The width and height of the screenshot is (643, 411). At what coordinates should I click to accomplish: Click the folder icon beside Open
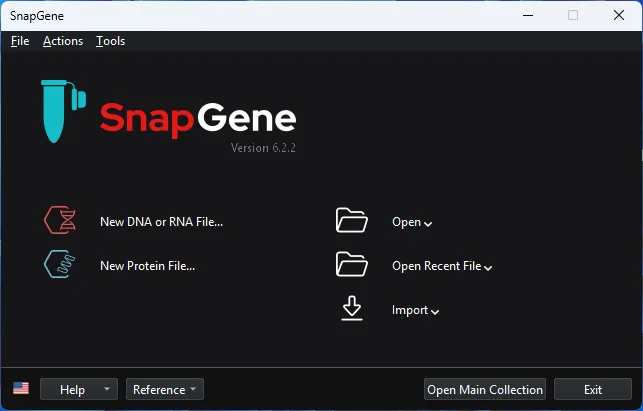351,220
